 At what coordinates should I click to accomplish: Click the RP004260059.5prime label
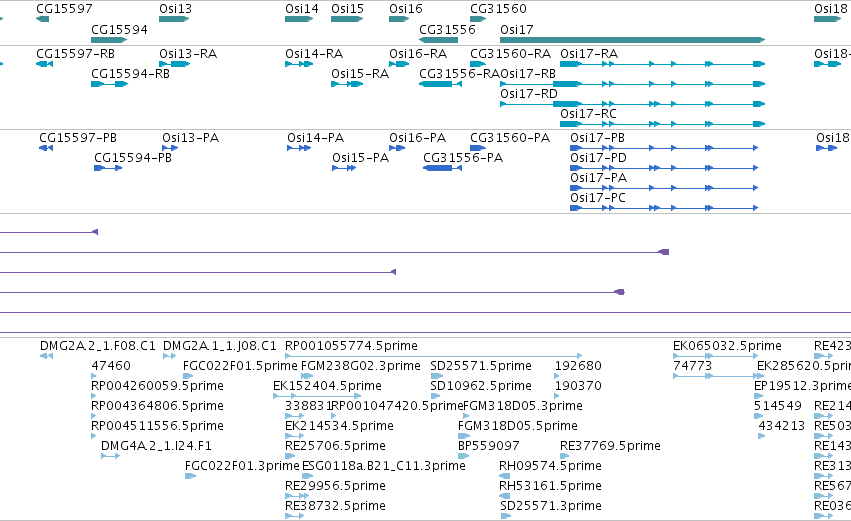(x=157, y=386)
